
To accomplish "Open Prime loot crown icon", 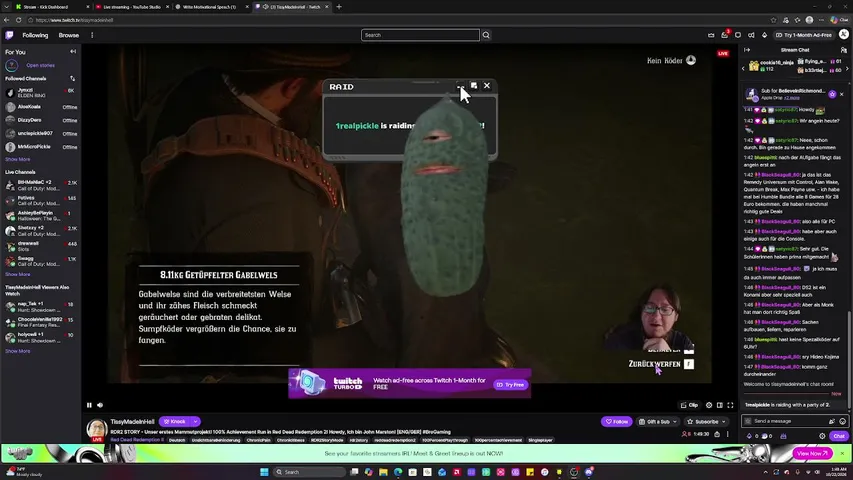I will pyautogui.click(x=711, y=35).
